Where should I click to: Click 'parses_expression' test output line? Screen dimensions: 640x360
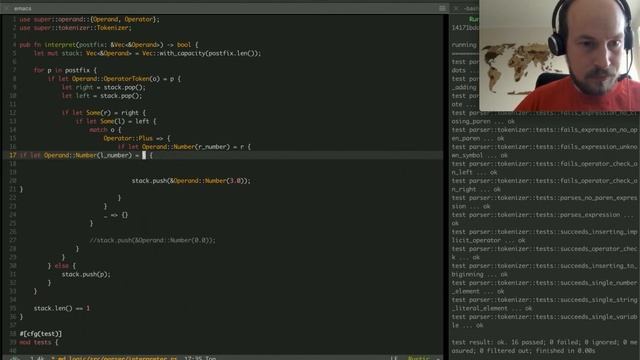coord(543,219)
